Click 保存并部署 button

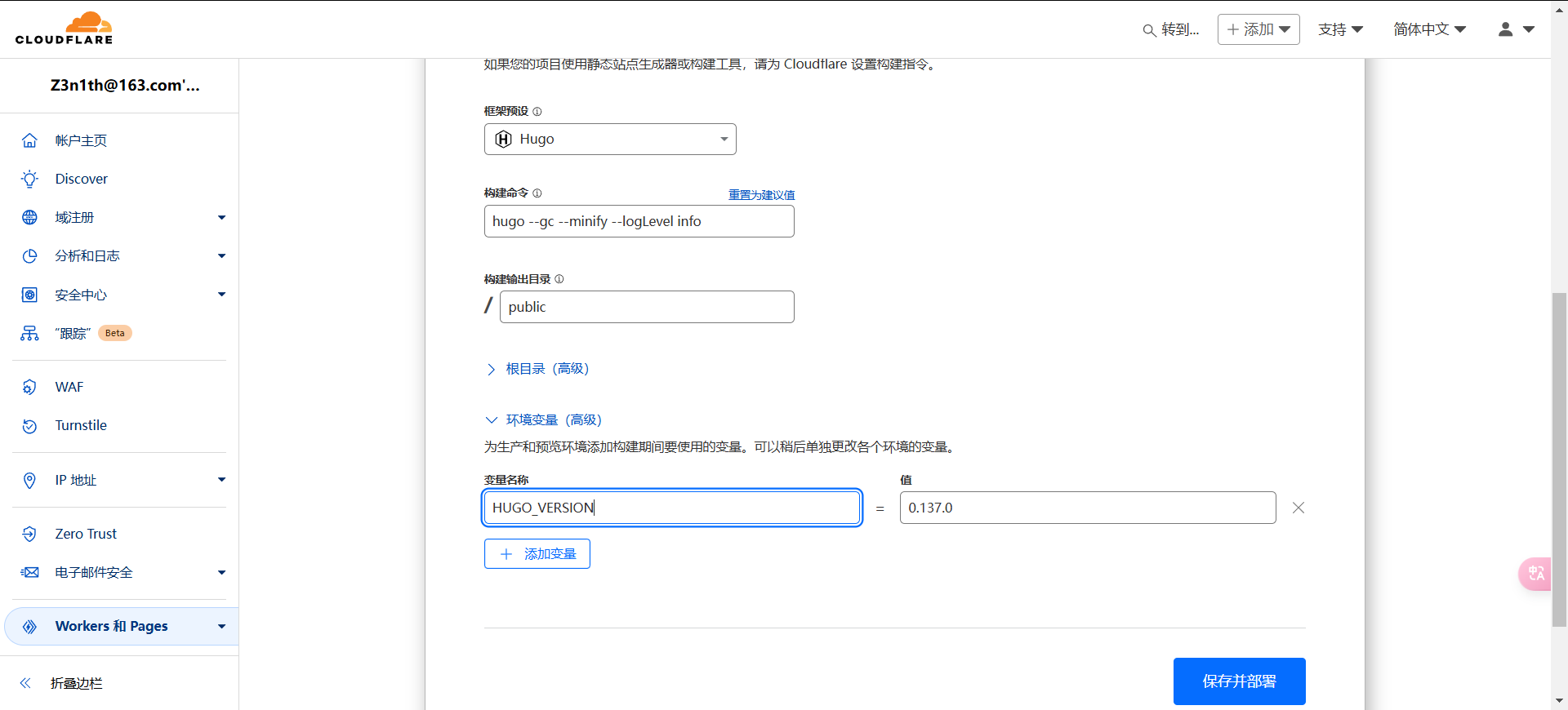[1238, 681]
